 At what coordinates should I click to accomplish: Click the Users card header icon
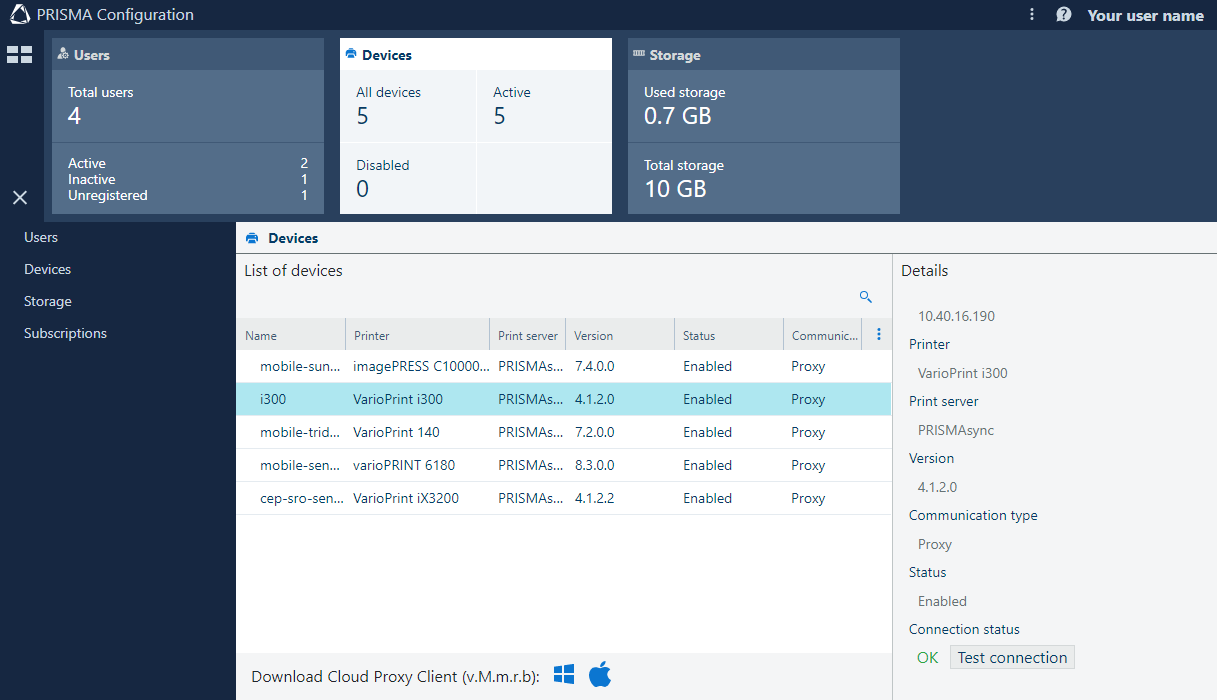coord(63,55)
